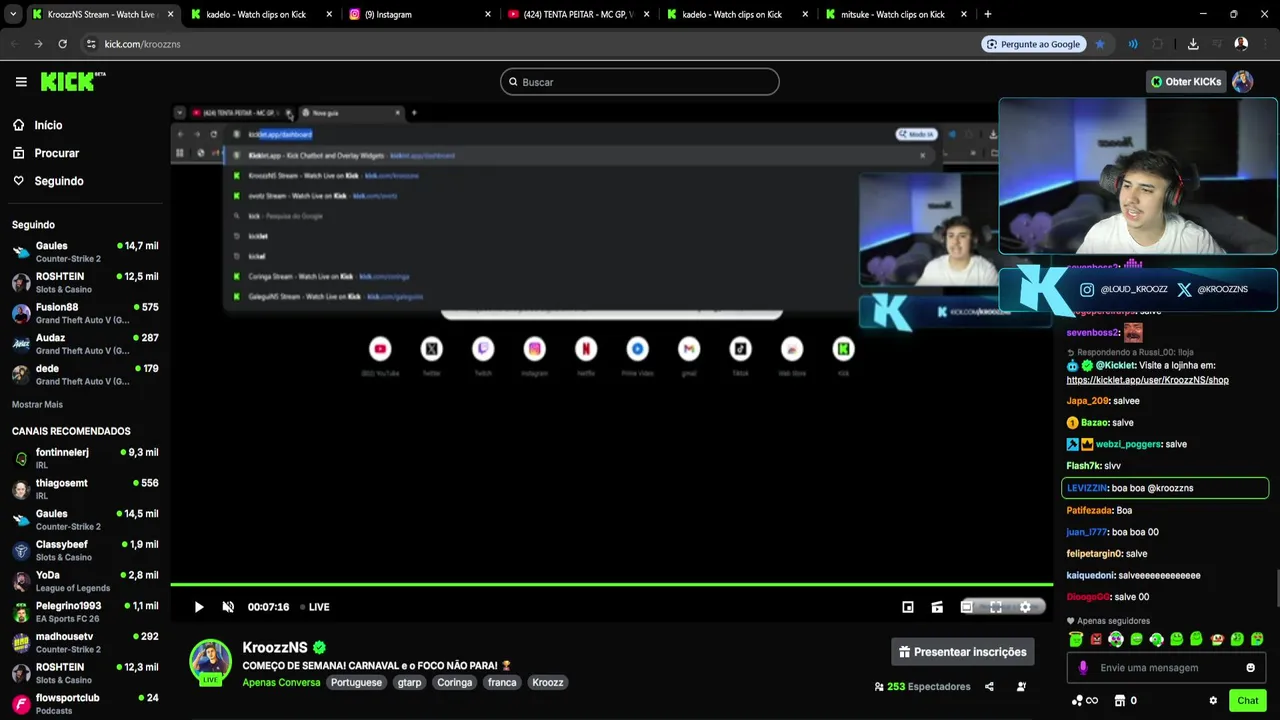Open ROSHTEIN 12,5 mil channel
Image resolution: width=1280 pixels, height=720 pixels.
tap(85, 283)
